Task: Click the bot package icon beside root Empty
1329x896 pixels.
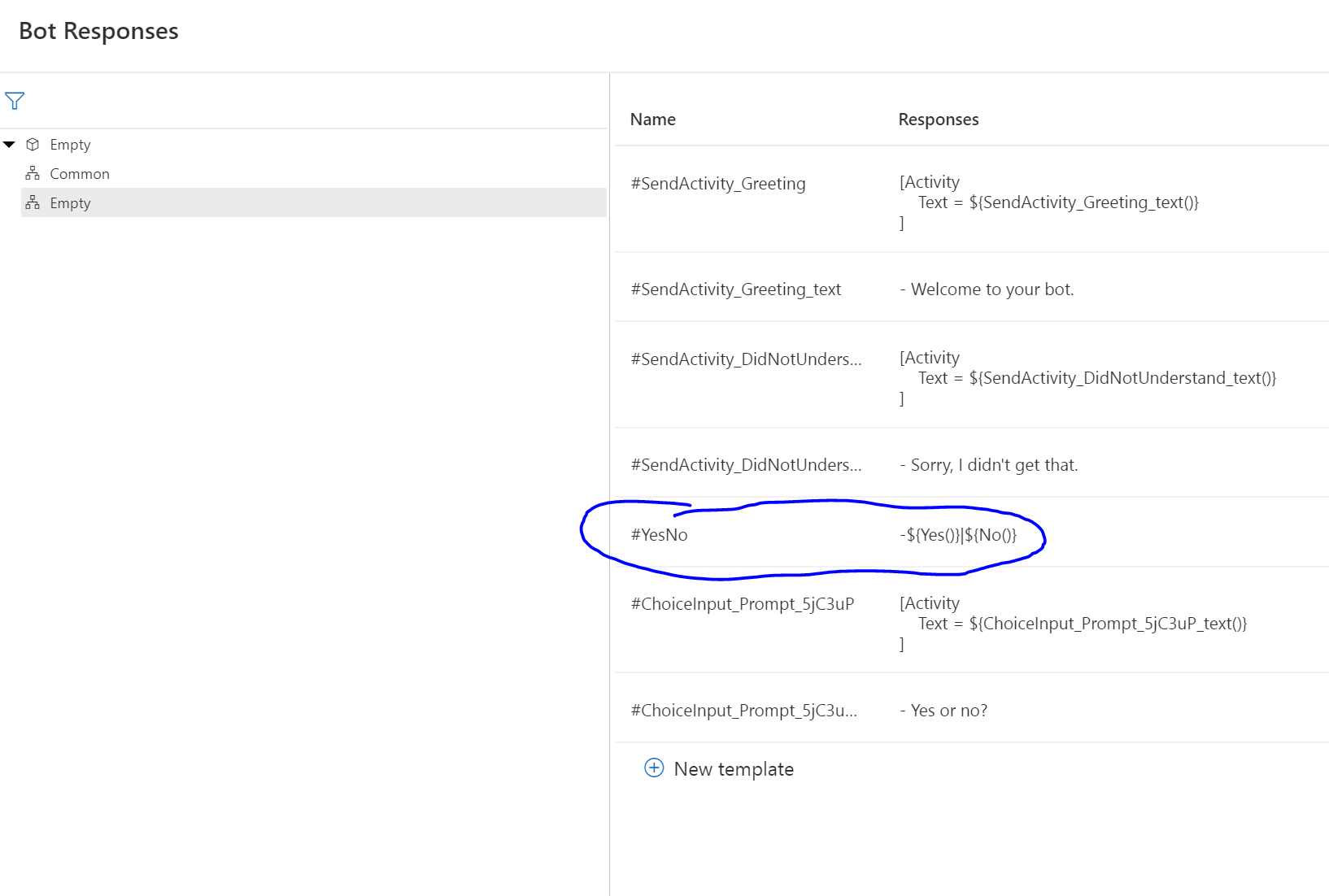Action: (33, 144)
